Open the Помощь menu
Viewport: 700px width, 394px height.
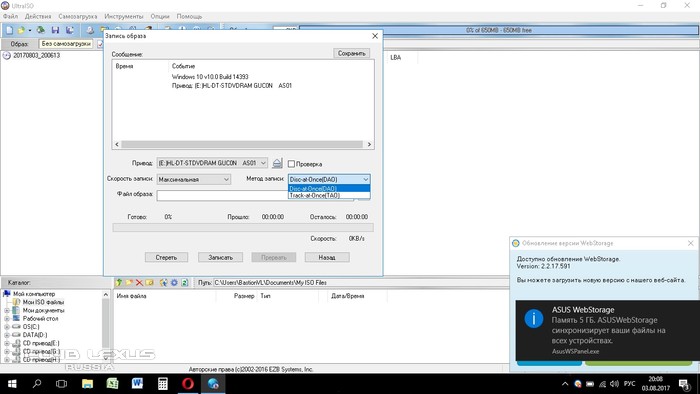point(189,16)
